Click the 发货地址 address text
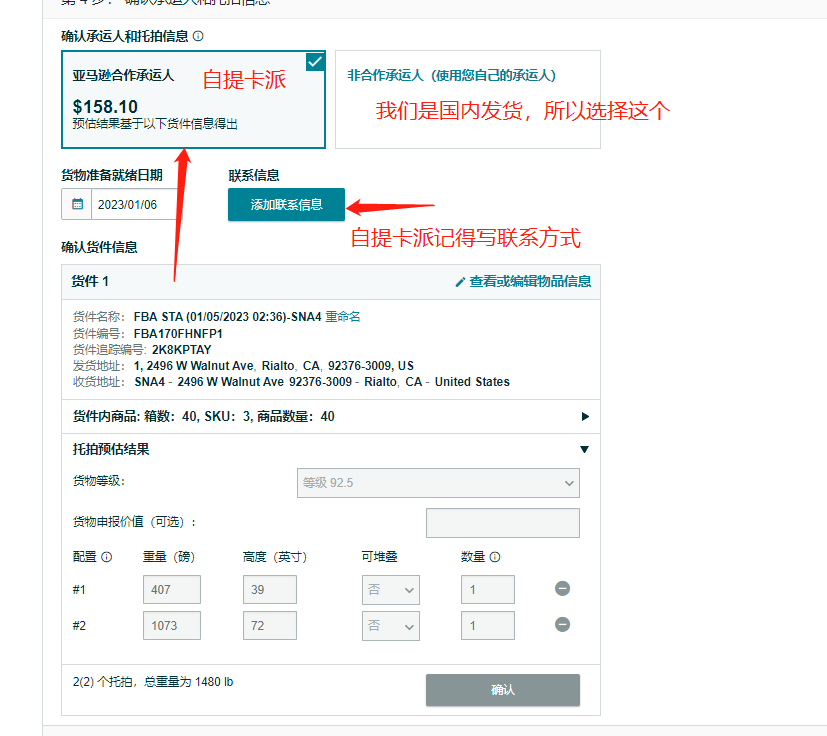Screen dimensions: 827x736 [274, 366]
